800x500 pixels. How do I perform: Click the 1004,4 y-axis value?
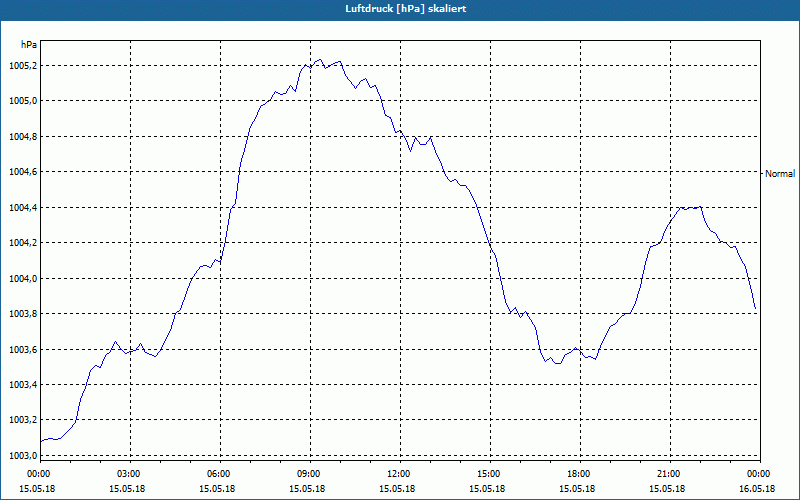pos(23,208)
